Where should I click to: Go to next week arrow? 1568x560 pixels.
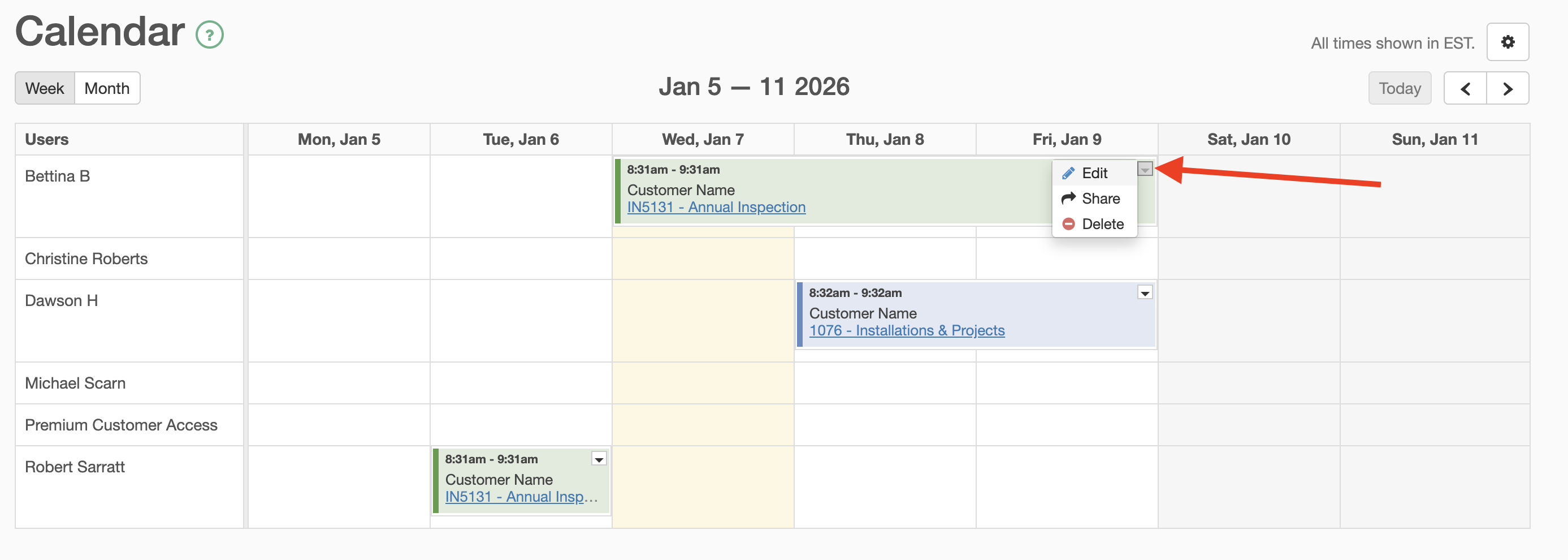[x=1508, y=89]
